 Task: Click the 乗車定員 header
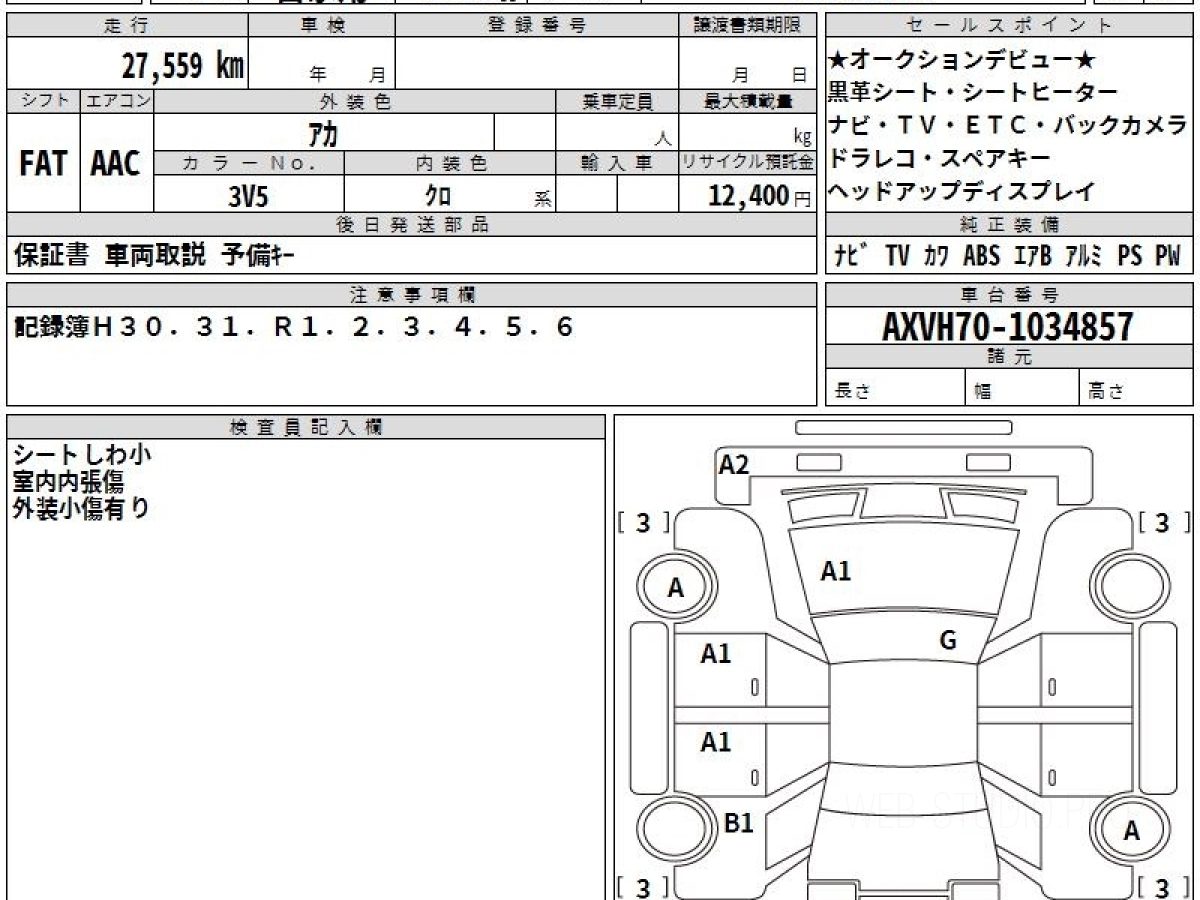pyautogui.click(x=617, y=101)
